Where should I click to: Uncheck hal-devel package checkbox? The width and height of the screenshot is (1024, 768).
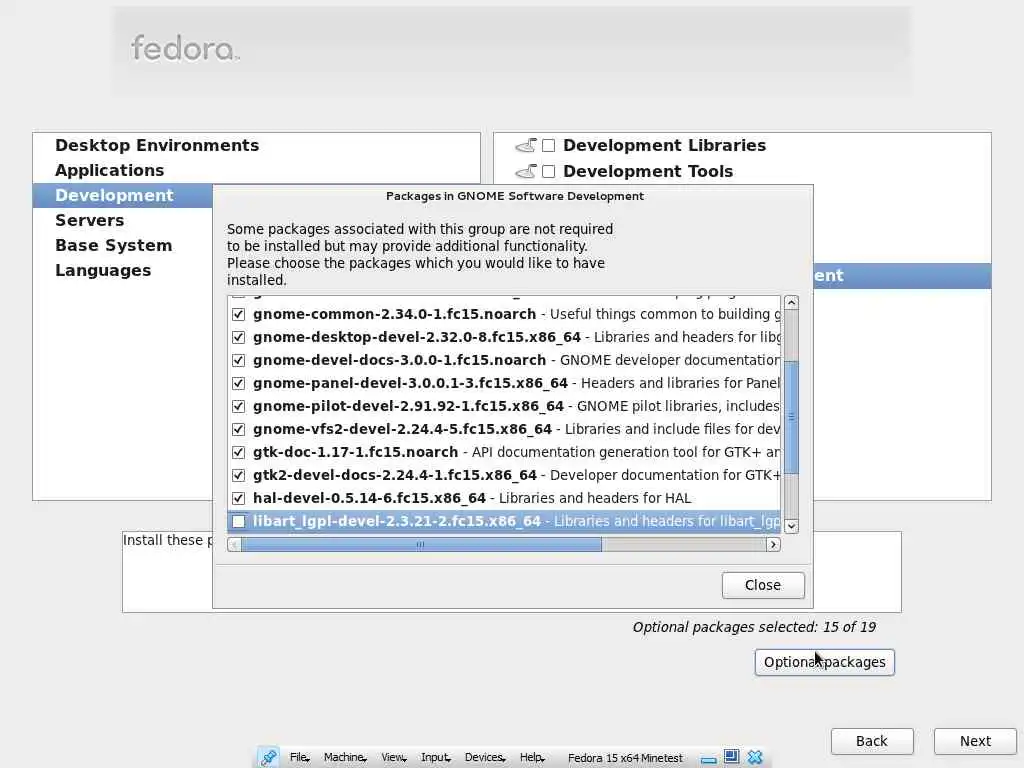(238, 498)
